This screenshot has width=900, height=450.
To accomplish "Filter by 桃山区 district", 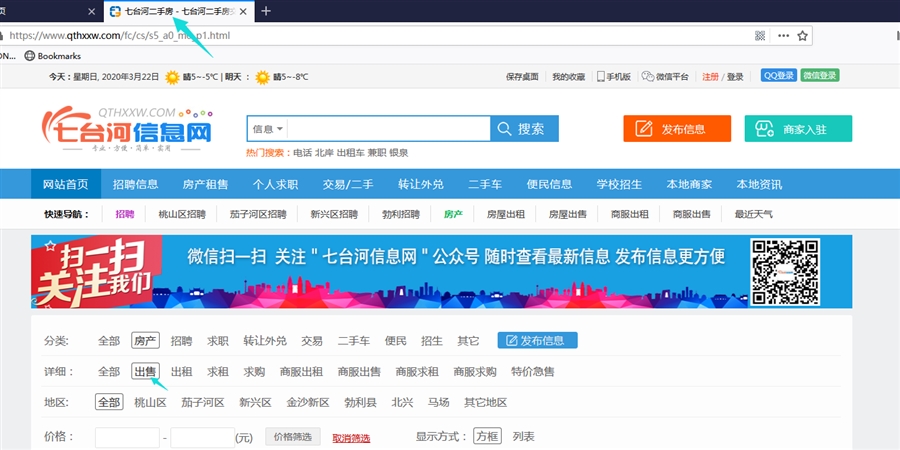I will (x=150, y=403).
